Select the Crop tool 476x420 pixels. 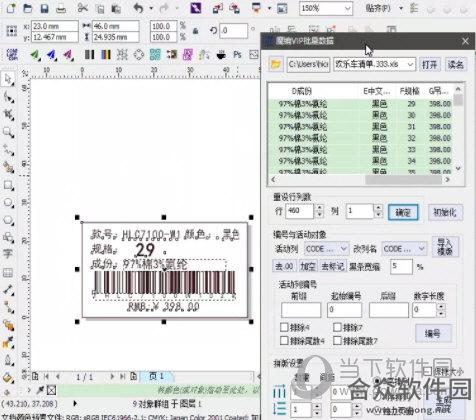tap(8, 115)
